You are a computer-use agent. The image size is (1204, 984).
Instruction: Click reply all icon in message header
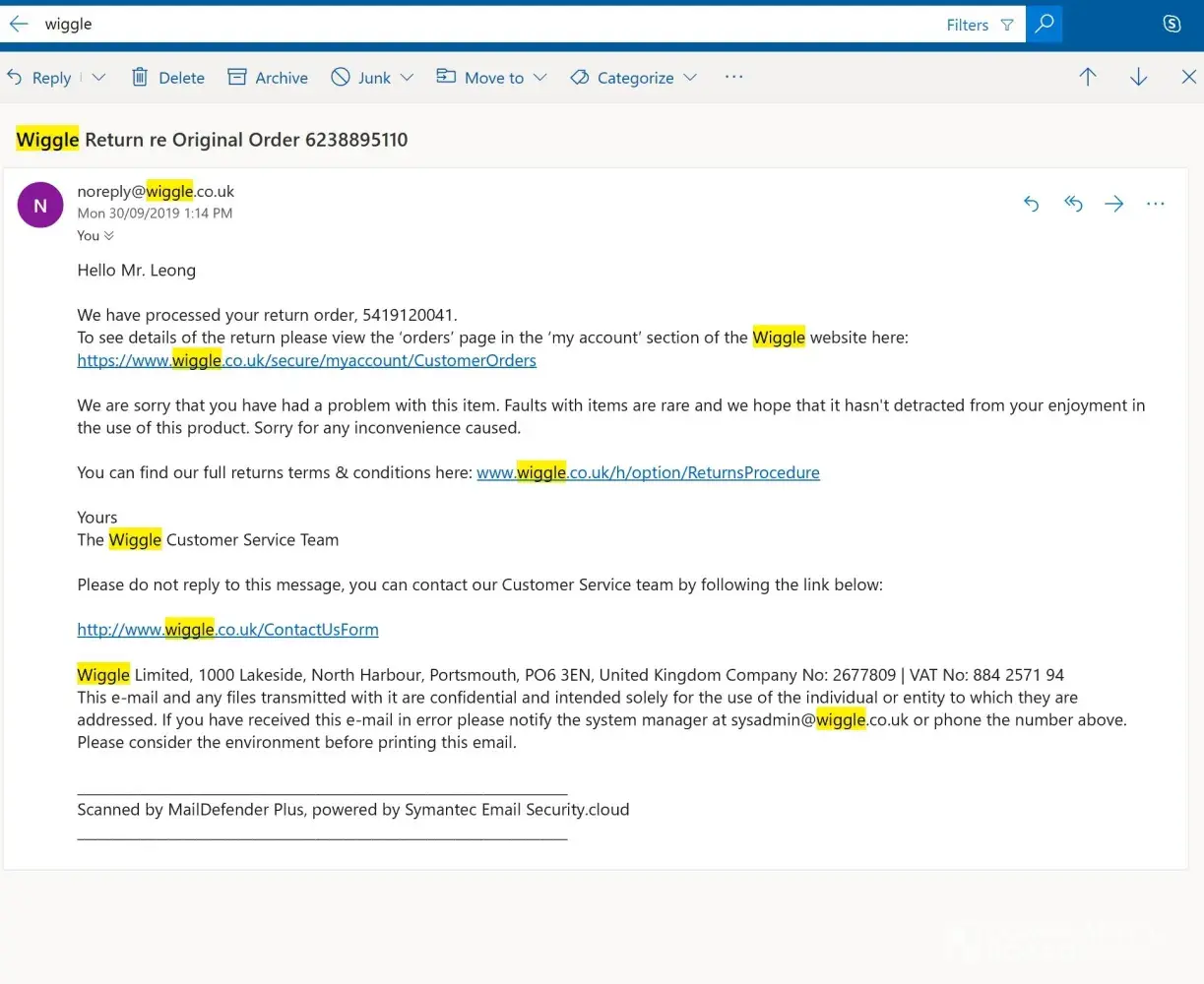tap(1073, 204)
